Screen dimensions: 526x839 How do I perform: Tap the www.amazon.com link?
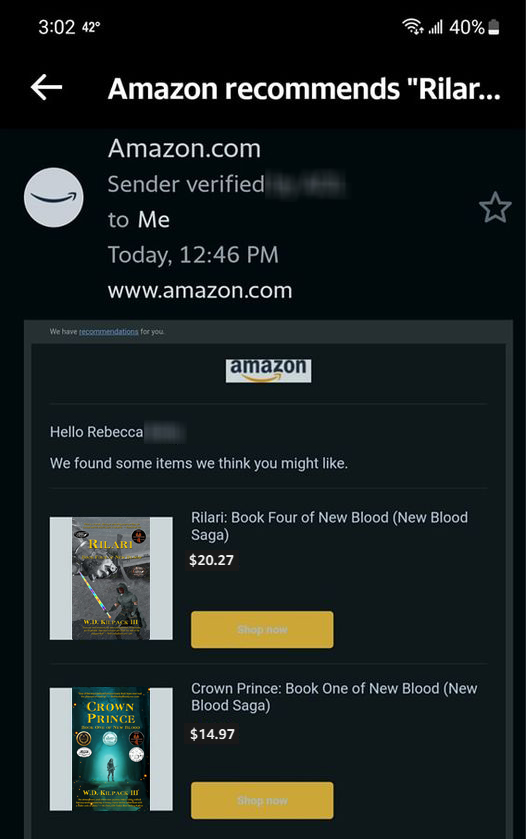point(200,291)
